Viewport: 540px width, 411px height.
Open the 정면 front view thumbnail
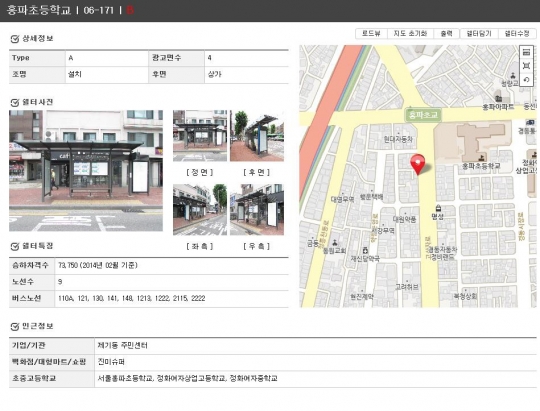pos(200,136)
